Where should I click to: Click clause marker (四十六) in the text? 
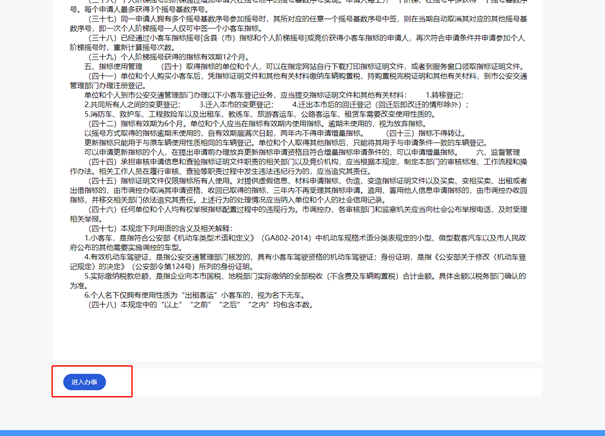tap(103, 209)
